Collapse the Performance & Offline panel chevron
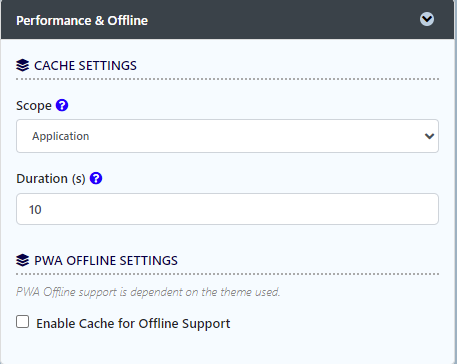This screenshot has width=457, height=364. [x=427, y=19]
